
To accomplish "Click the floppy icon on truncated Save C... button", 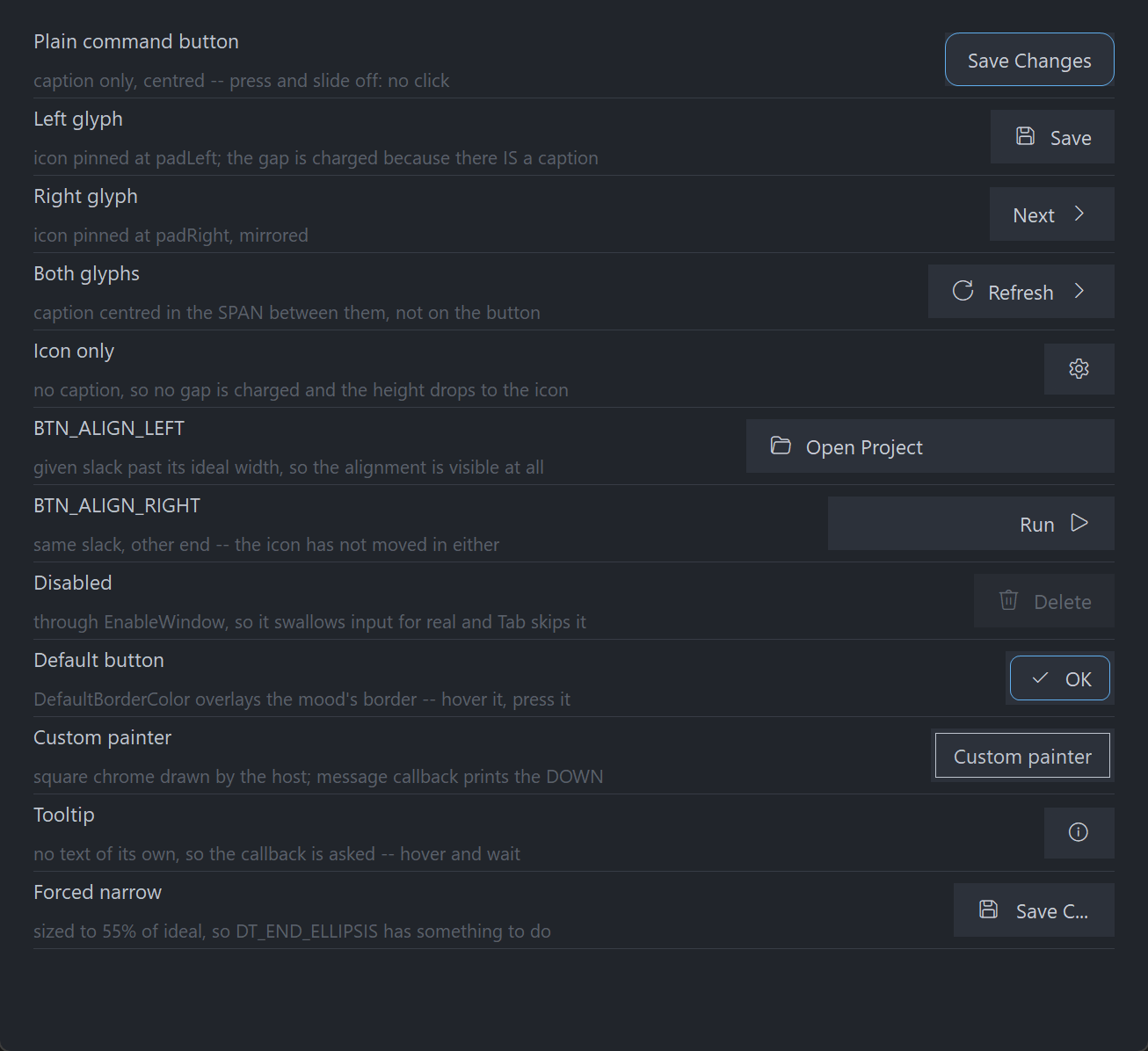I will pos(989,910).
